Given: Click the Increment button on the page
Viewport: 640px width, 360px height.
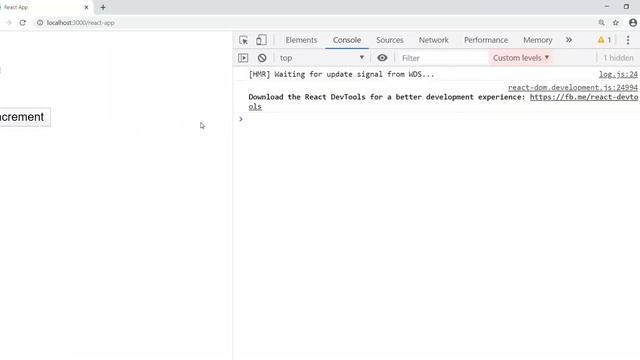Looking at the screenshot, I should click(24, 117).
